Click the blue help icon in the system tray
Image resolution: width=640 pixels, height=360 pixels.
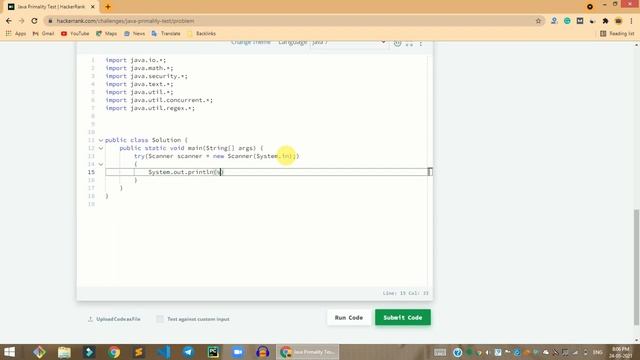pos(458,352)
